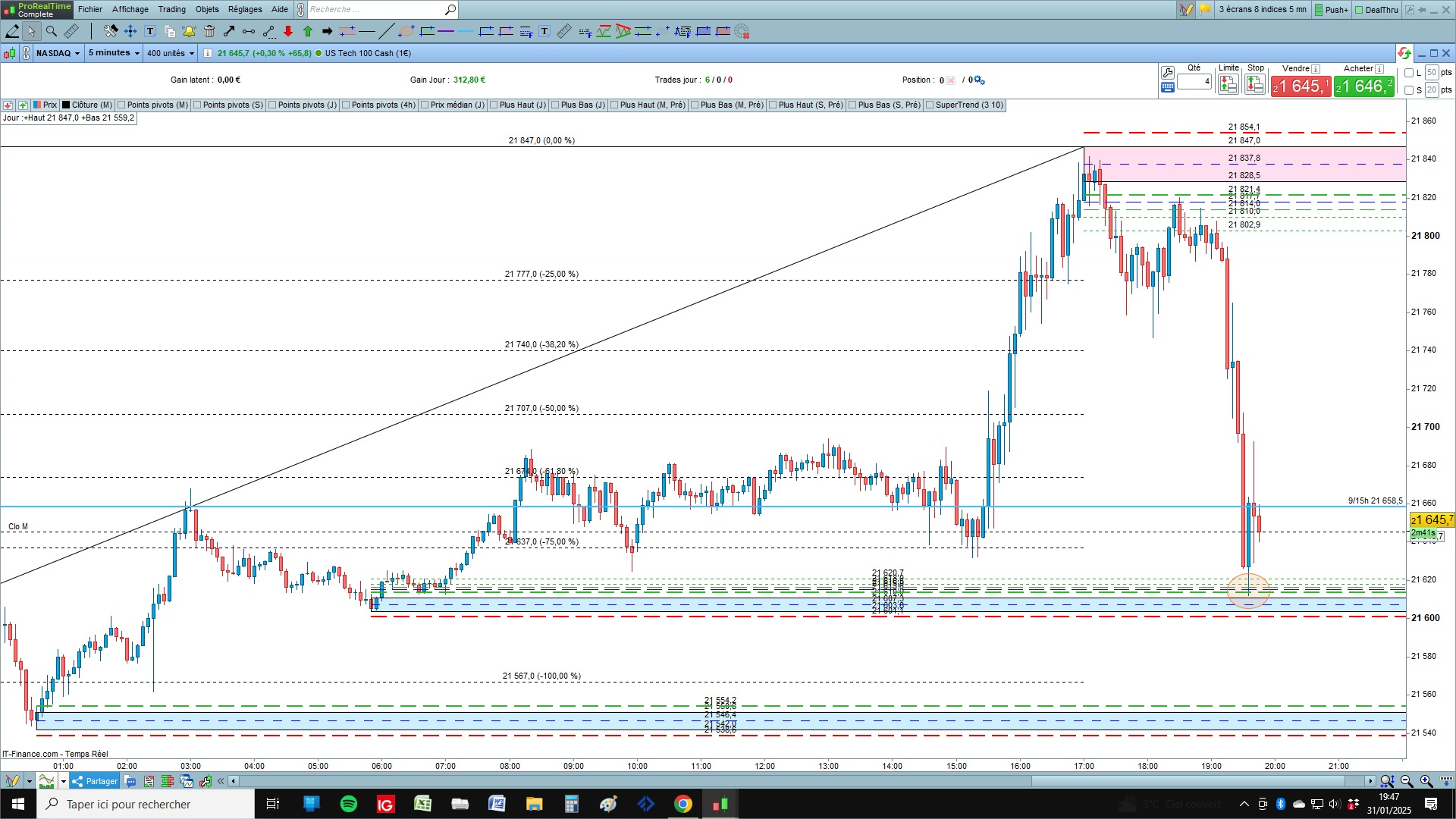Toggle Points pivots (J) checkbox

coord(273,105)
